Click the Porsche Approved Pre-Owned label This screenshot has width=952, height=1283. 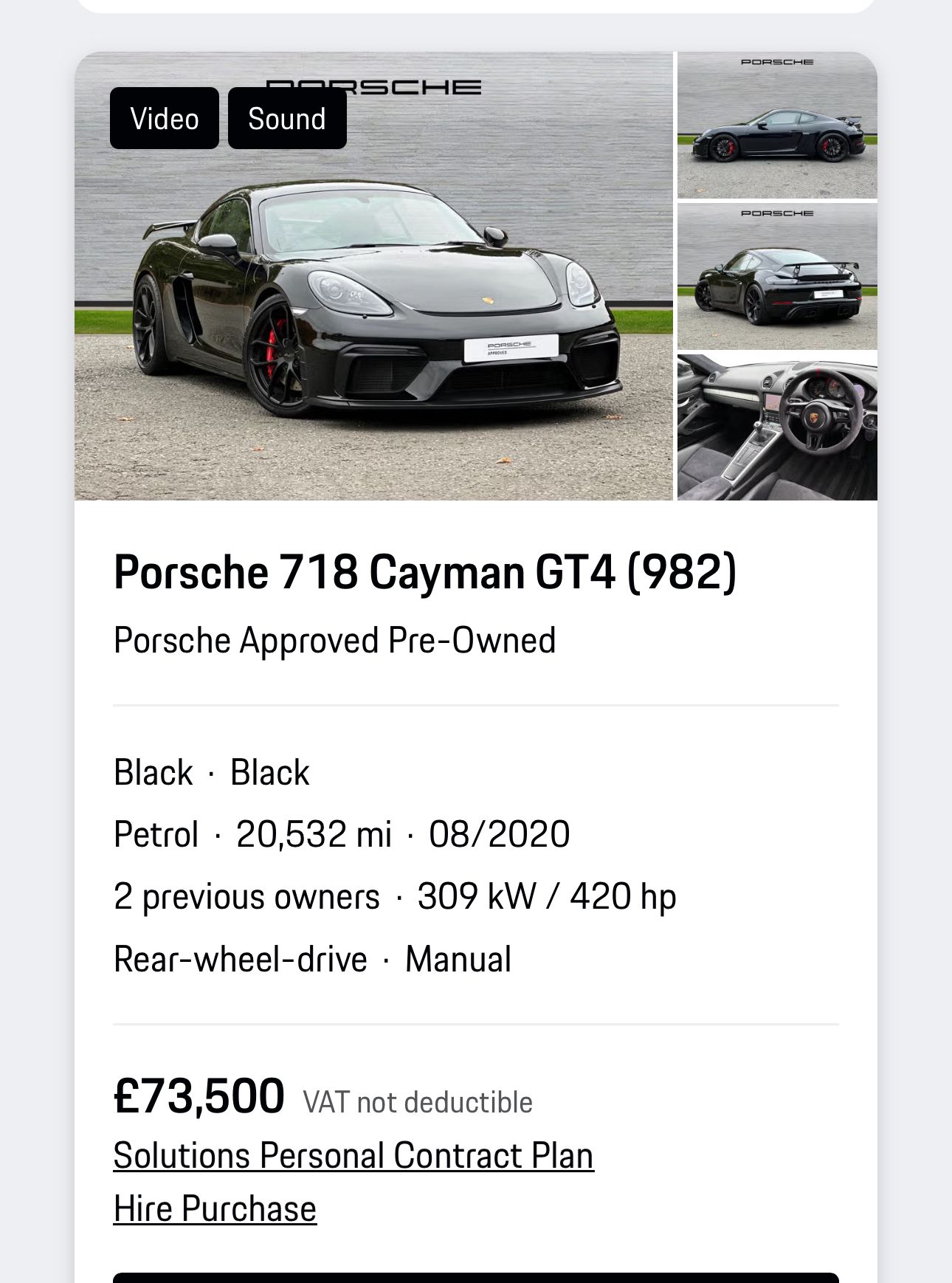pos(334,640)
